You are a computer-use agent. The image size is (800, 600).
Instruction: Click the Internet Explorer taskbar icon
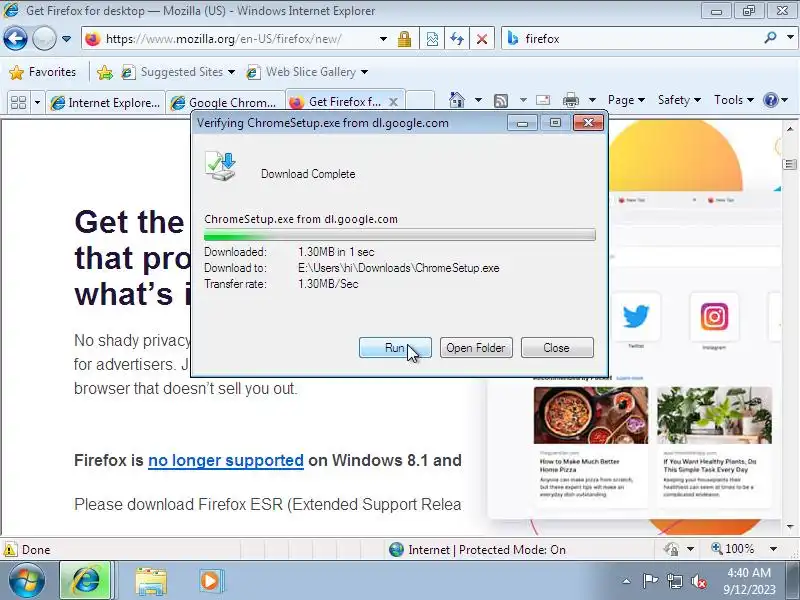click(85, 581)
